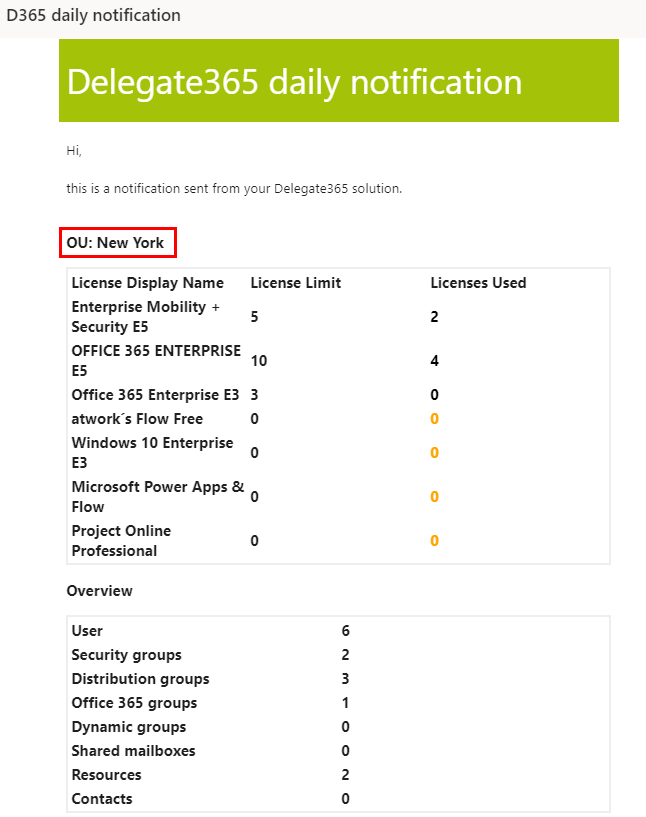This screenshot has width=646, height=817.
Task: Click the "Licenses Used" column header
Action: (478, 283)
